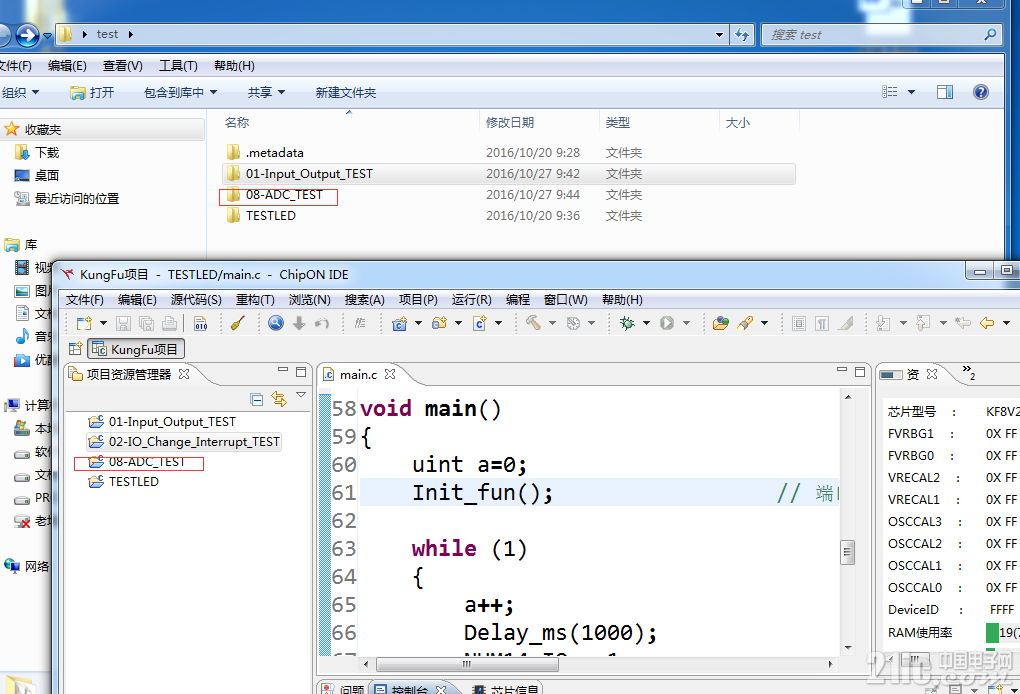1020x694 pixels.
Task: Show hidden tabs via the »2 chevron
Action: click(x=969, y=373)
